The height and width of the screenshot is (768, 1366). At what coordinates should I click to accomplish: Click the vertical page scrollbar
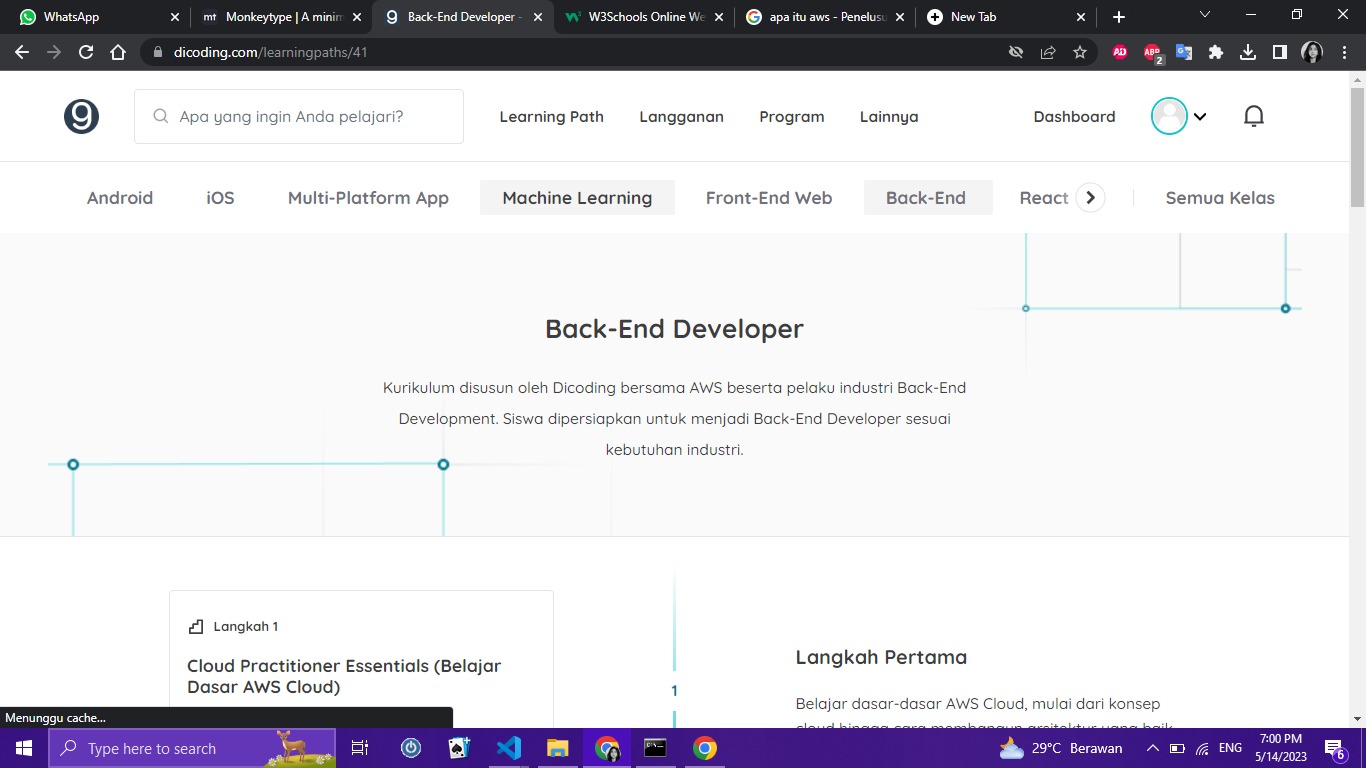1357,146
